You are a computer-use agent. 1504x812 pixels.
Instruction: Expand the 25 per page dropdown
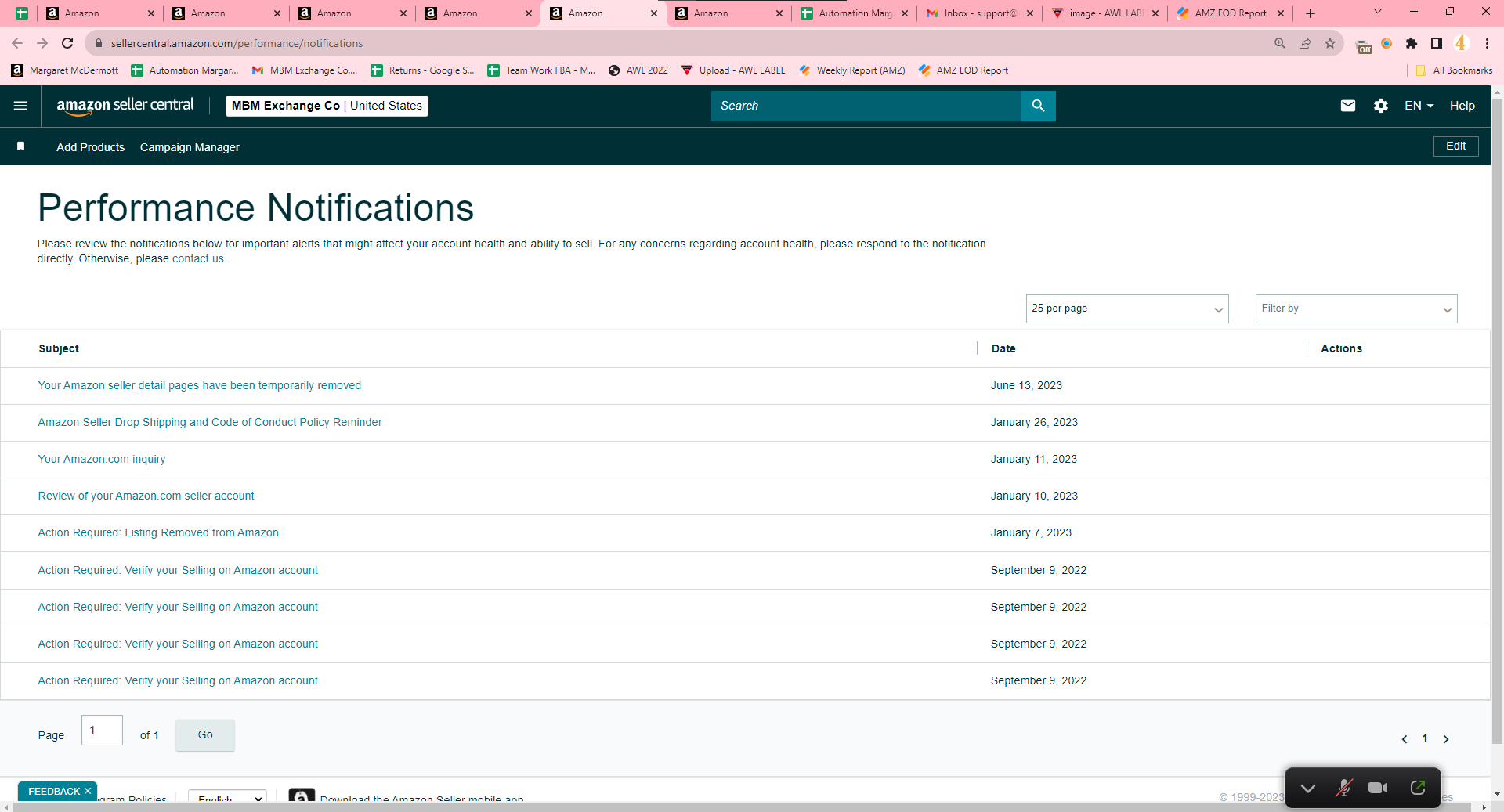[x=1127, y=309]
